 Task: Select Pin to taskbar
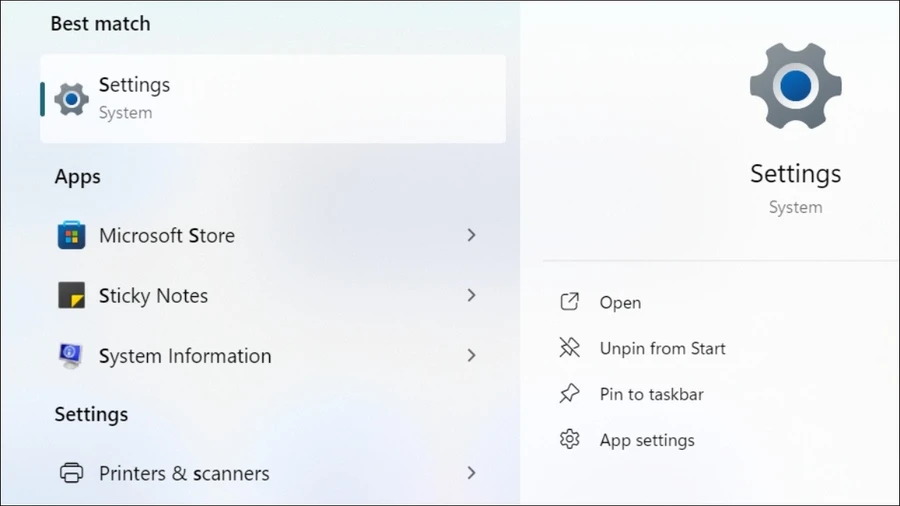651,394
